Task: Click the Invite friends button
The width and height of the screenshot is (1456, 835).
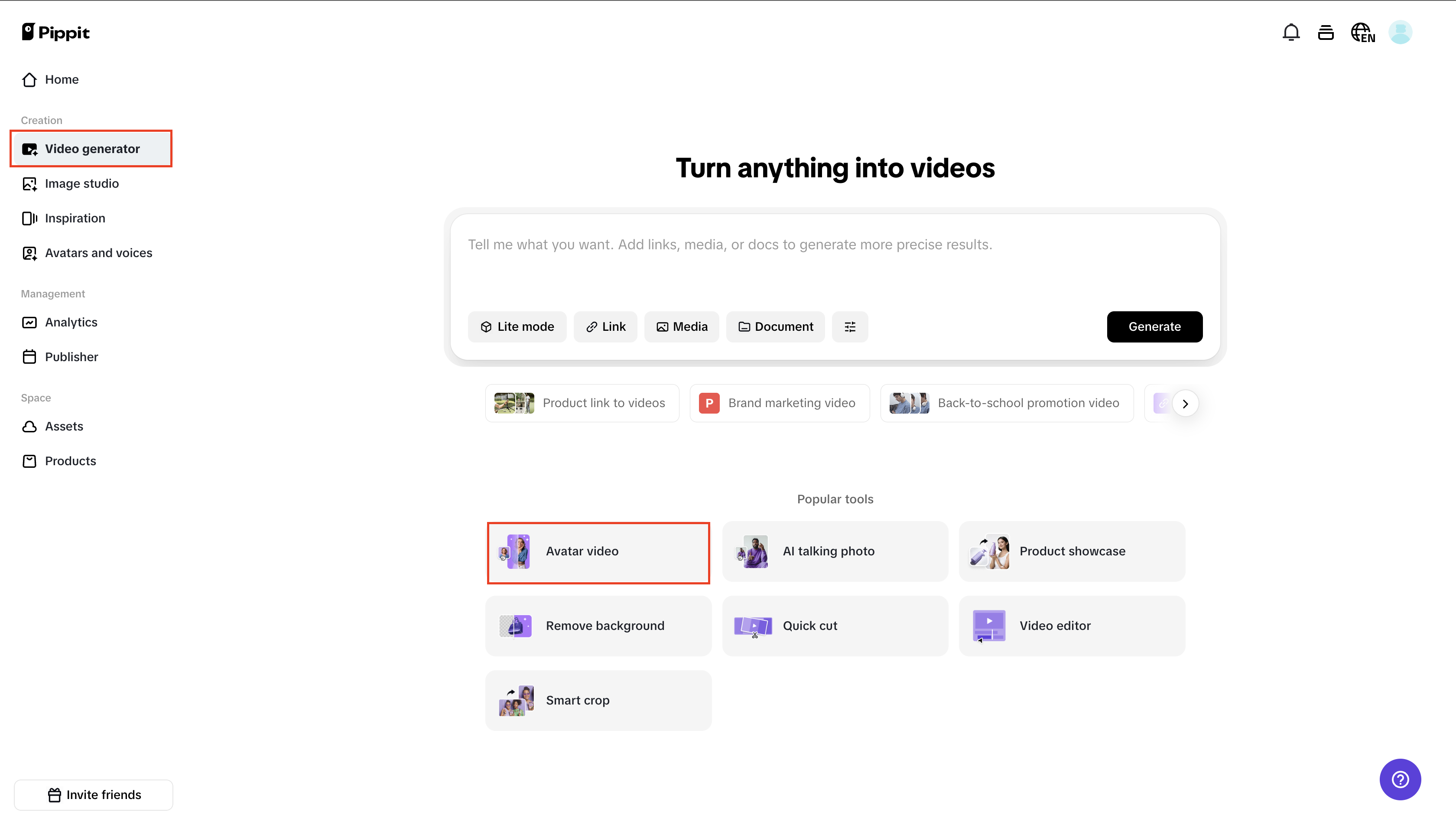Action: (94, 794)
